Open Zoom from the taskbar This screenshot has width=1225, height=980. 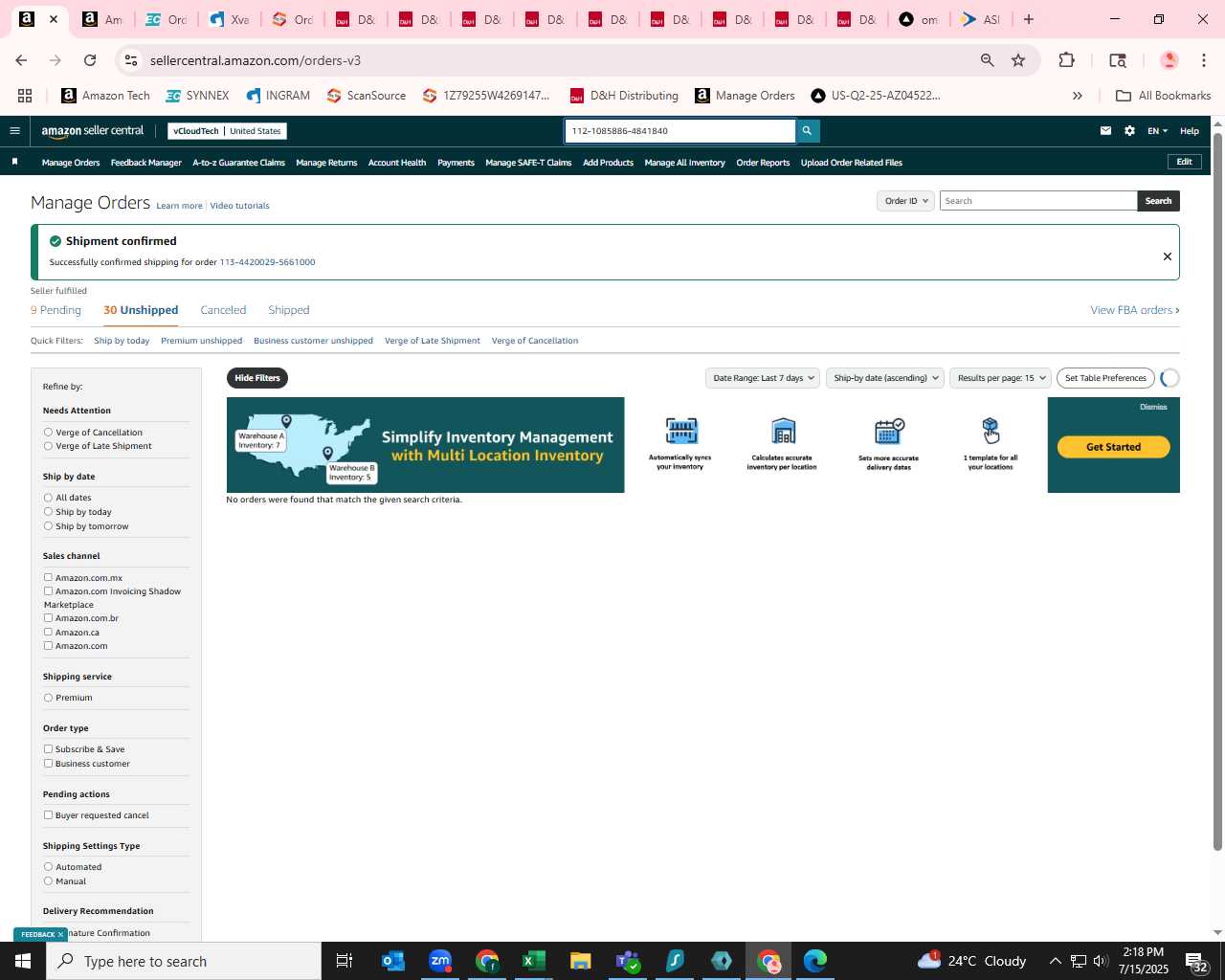(x=440, y=961)
